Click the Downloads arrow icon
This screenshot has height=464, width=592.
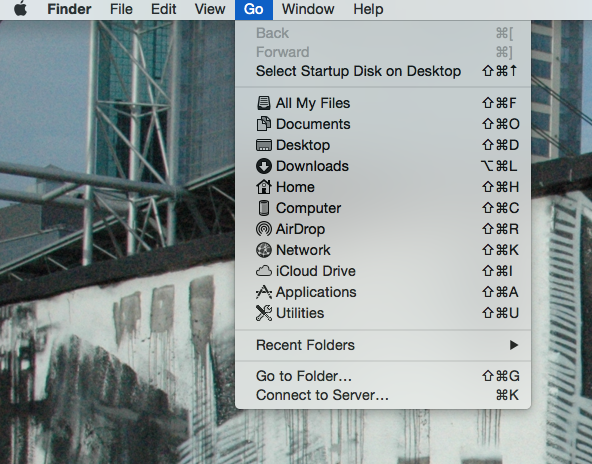[x=264, y=166]
